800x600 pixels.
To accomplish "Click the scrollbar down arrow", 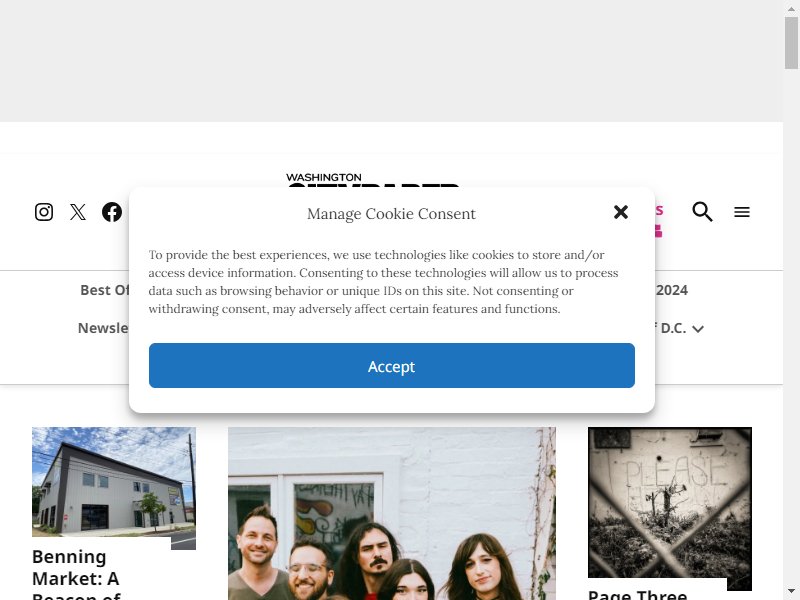I will click(x=791, y=591).
